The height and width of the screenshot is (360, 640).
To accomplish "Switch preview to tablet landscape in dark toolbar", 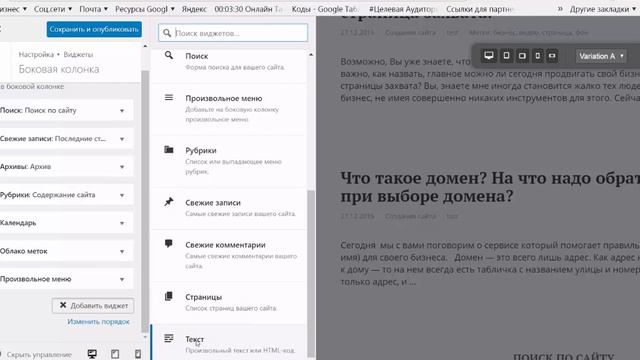I will [522, 56].
